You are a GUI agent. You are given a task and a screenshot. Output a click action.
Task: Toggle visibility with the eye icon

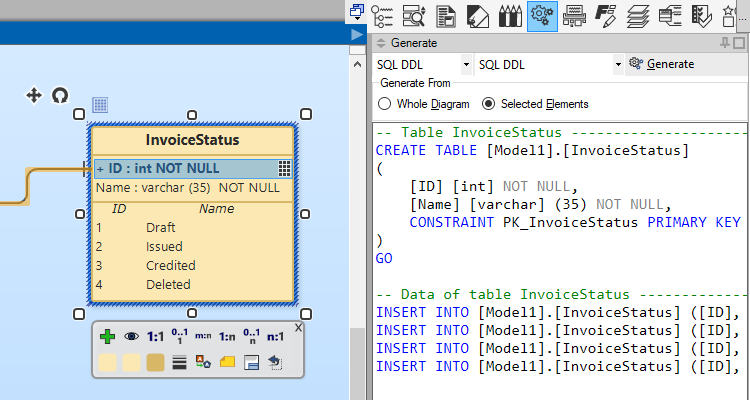(131, 338)
